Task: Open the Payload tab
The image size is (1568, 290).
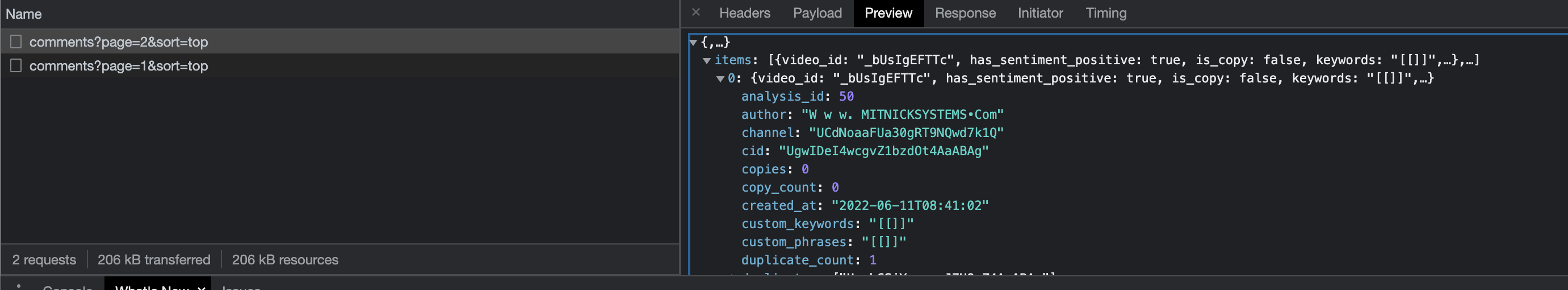Action: [x=817, y=13]
